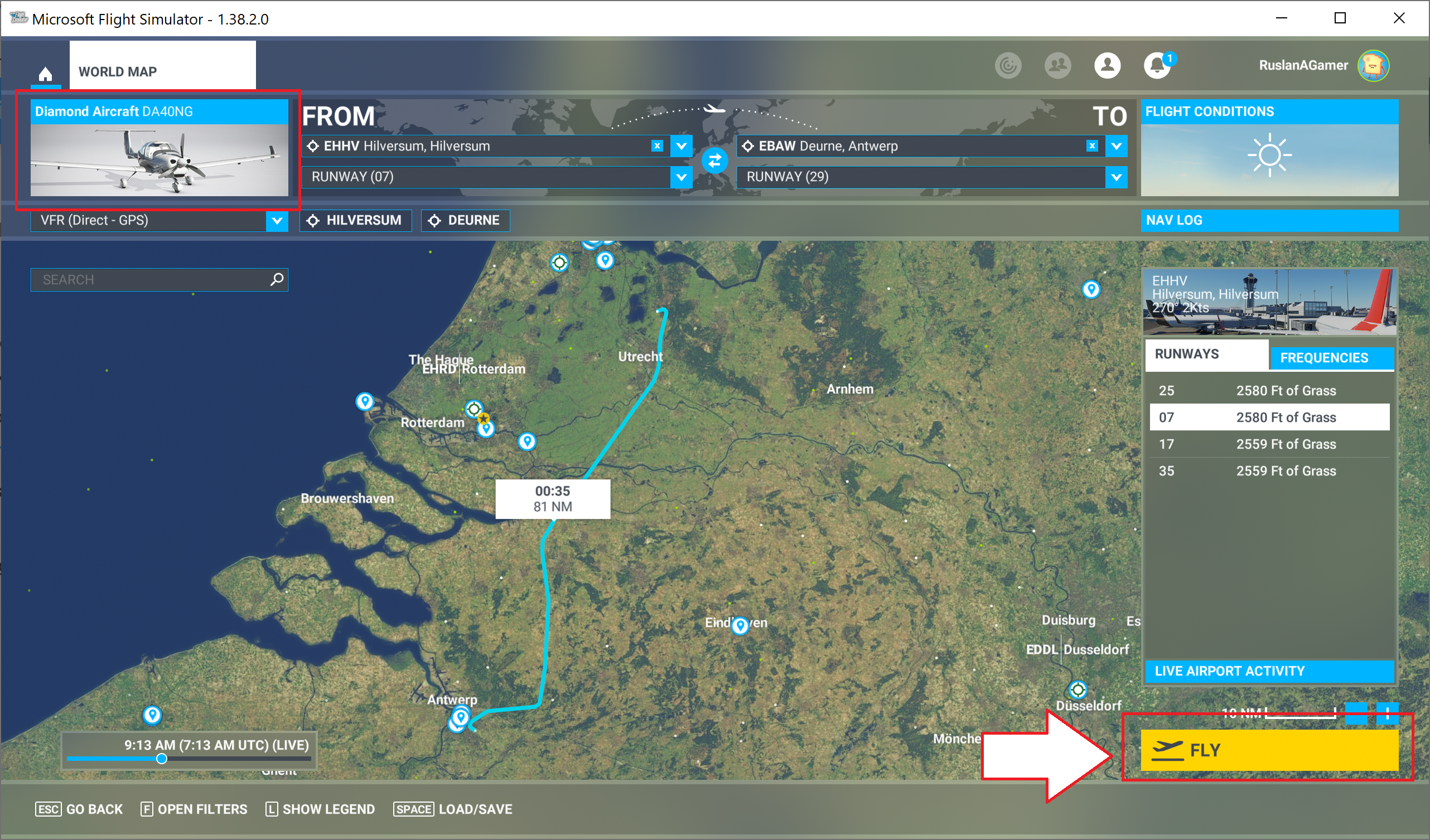Viewport: 1430px width, 840px height.
Task: Select runway 25 row
Action: [1269, 391]
